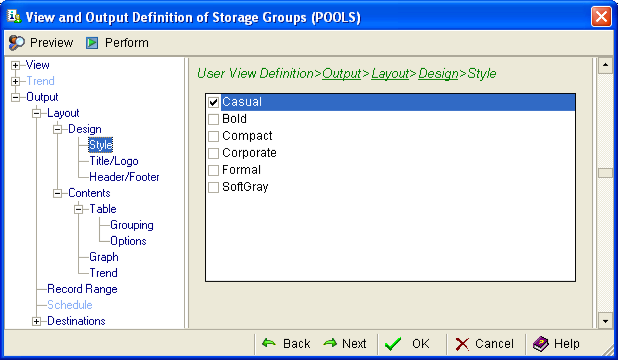
Task: Select the Table tree label
Action: pyautogui.click(x=103, y=209)
